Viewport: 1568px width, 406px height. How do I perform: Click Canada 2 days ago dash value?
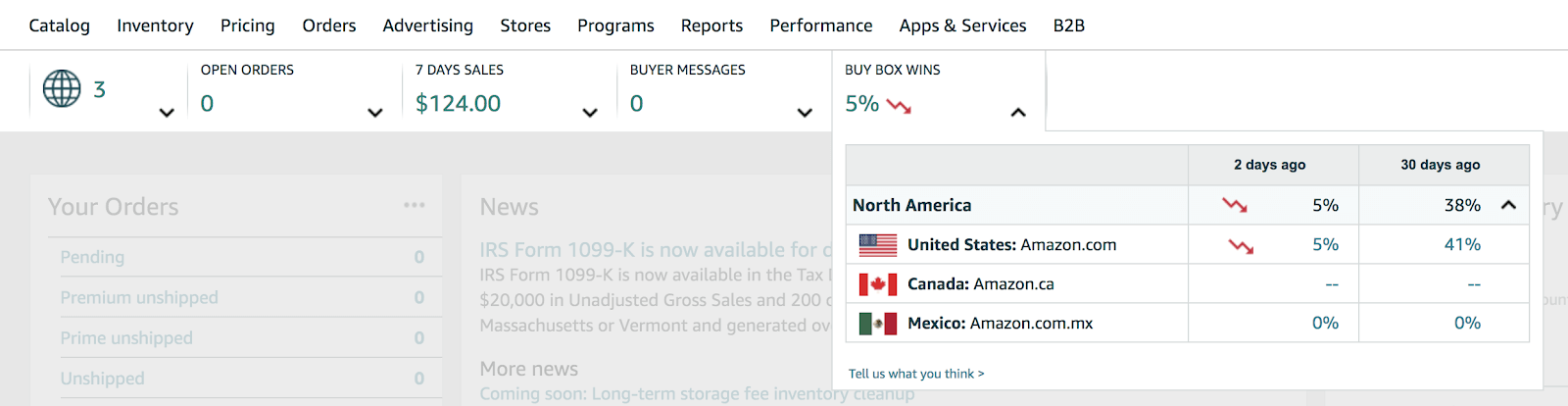[x=1332, y=284]
